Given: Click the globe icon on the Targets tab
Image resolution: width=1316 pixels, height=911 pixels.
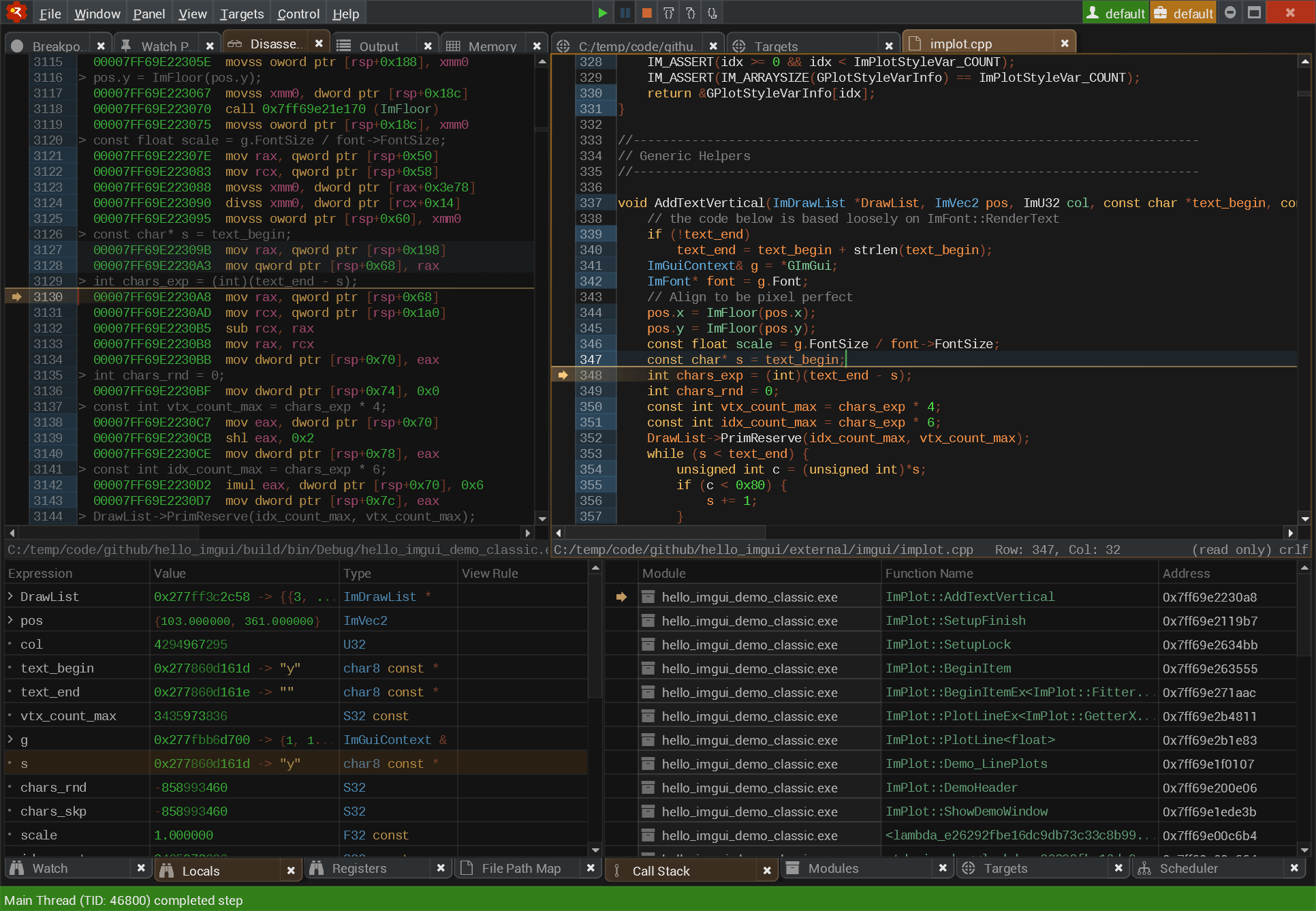Looking at the screenshot, I should pos(738,46).
